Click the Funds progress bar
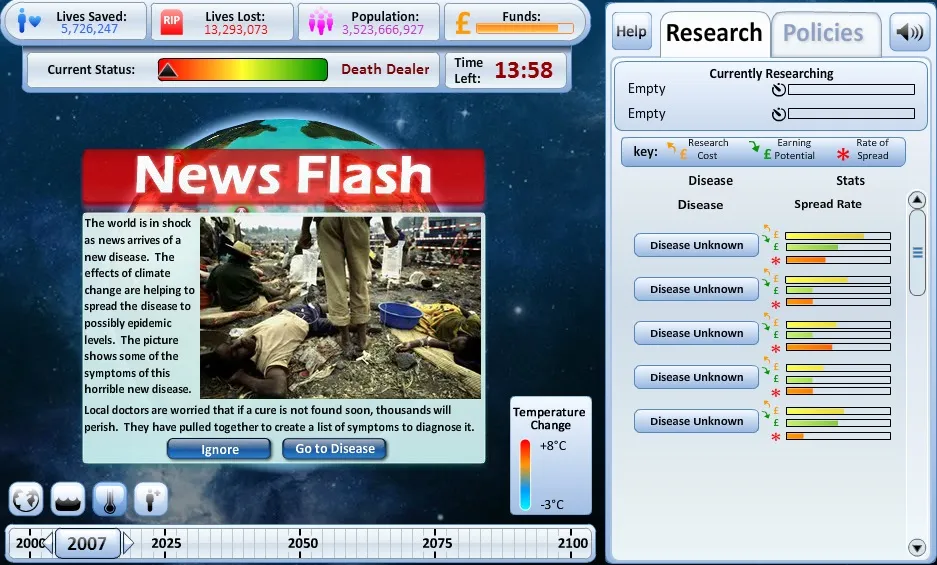 [x=525, y=28]
